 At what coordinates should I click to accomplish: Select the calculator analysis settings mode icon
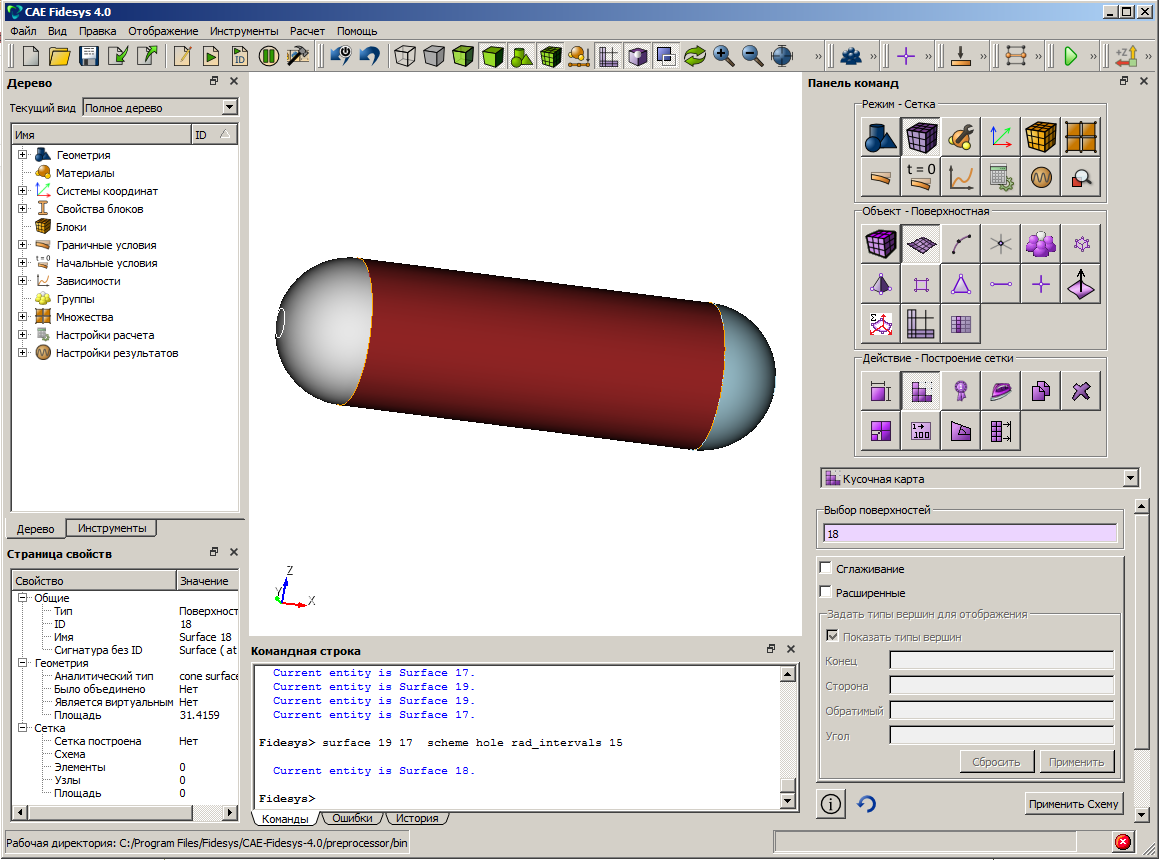pos(1001,177)
